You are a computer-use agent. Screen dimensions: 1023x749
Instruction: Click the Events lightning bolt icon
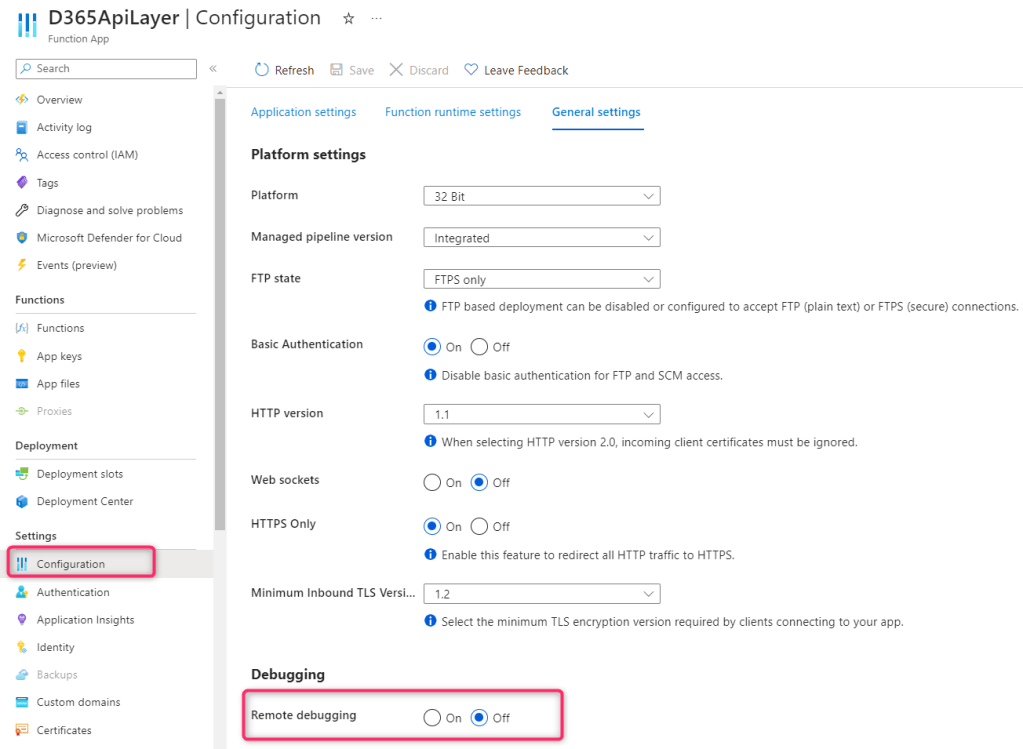pyautogui.click(x=22, y=265)
